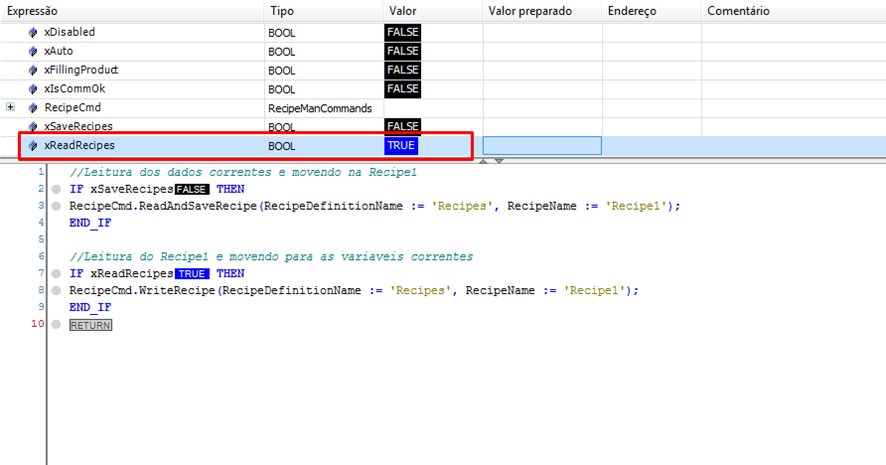886x465 pixels.
Task: Click the xReadRecipes variable icon
Action: (33, 146)
